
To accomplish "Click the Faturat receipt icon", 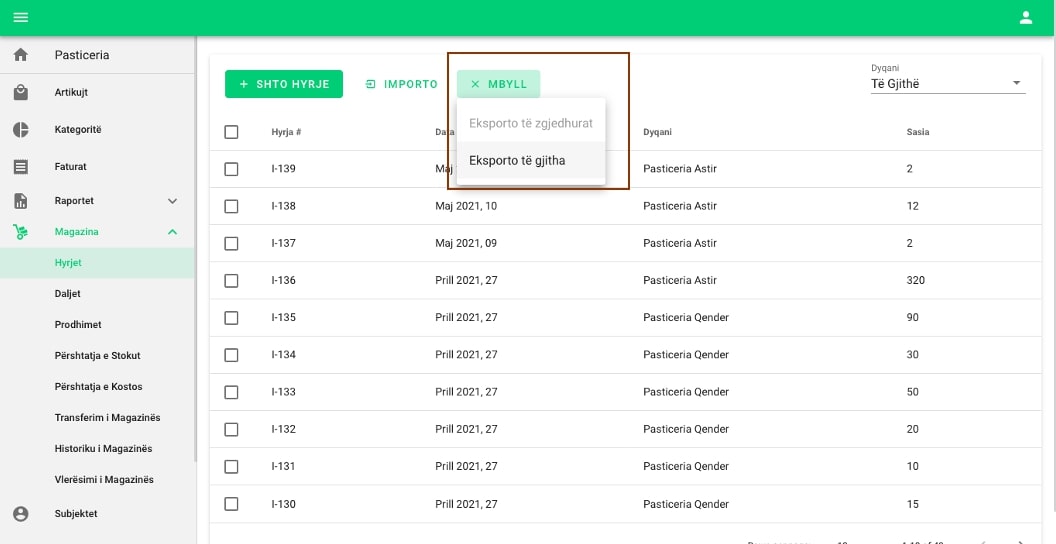I will click(20, 167).
